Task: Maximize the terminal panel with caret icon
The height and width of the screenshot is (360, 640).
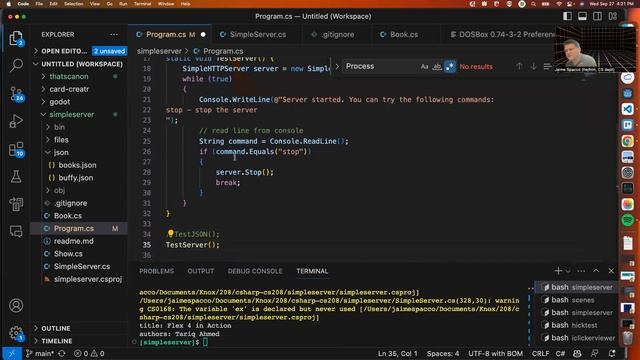Action: pos(596,271)
